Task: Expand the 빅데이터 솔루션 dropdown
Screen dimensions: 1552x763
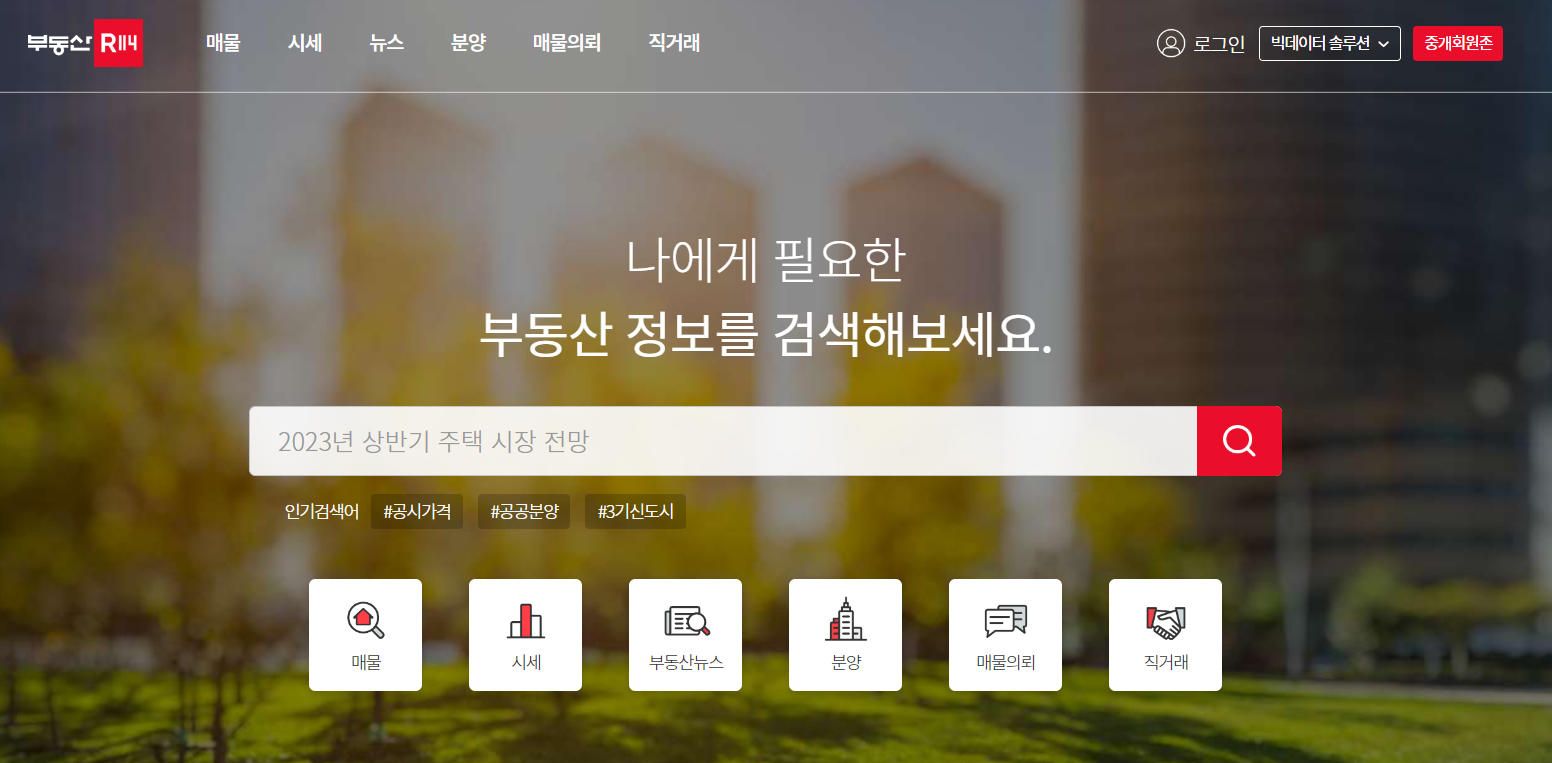Action: (1329, 43)
